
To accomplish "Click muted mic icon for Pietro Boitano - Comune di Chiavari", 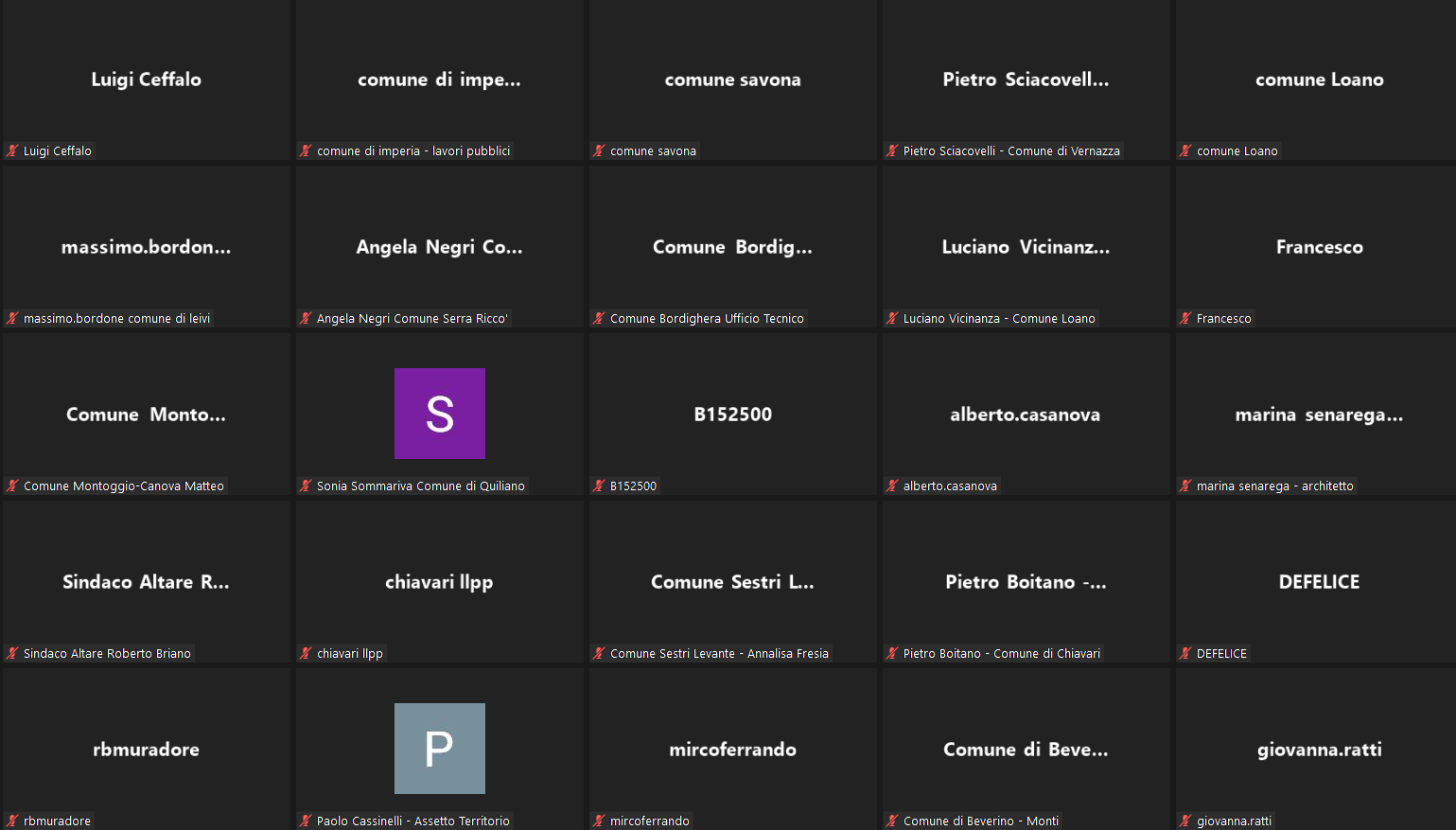I will (892, 653).
